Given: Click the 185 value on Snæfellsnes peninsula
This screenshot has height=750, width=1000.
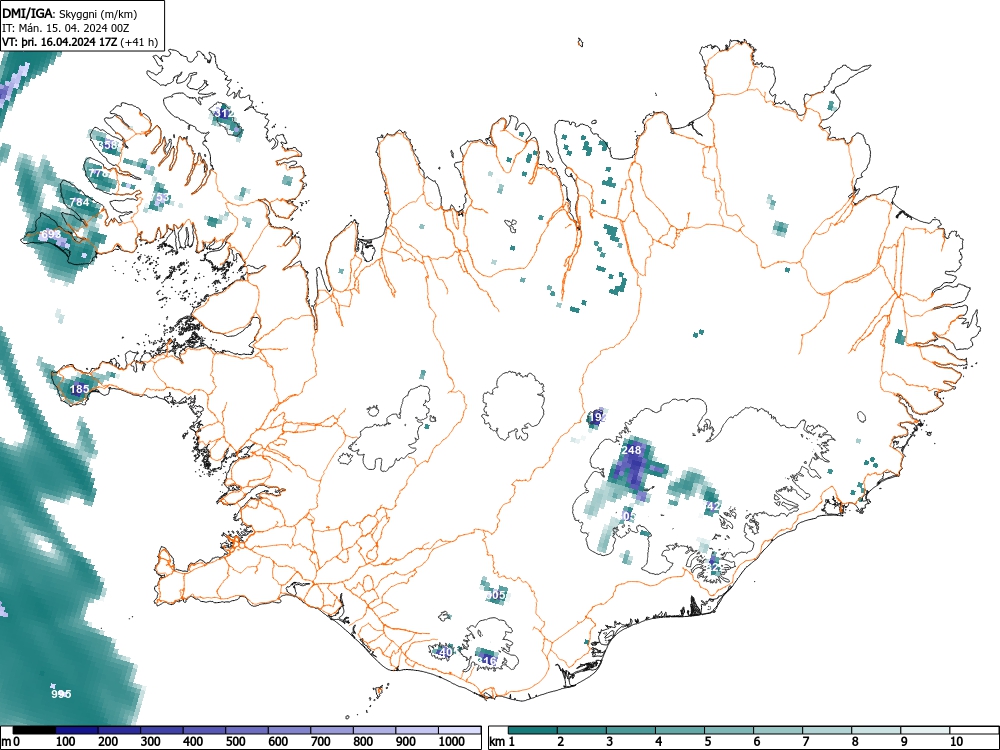Looking at the screenshot, I should pos(80,388).
